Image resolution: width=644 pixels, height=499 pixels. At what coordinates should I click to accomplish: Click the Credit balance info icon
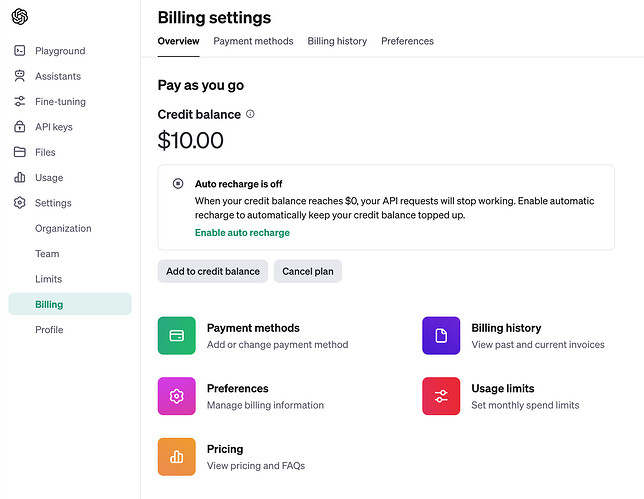[x=250, y=114]
